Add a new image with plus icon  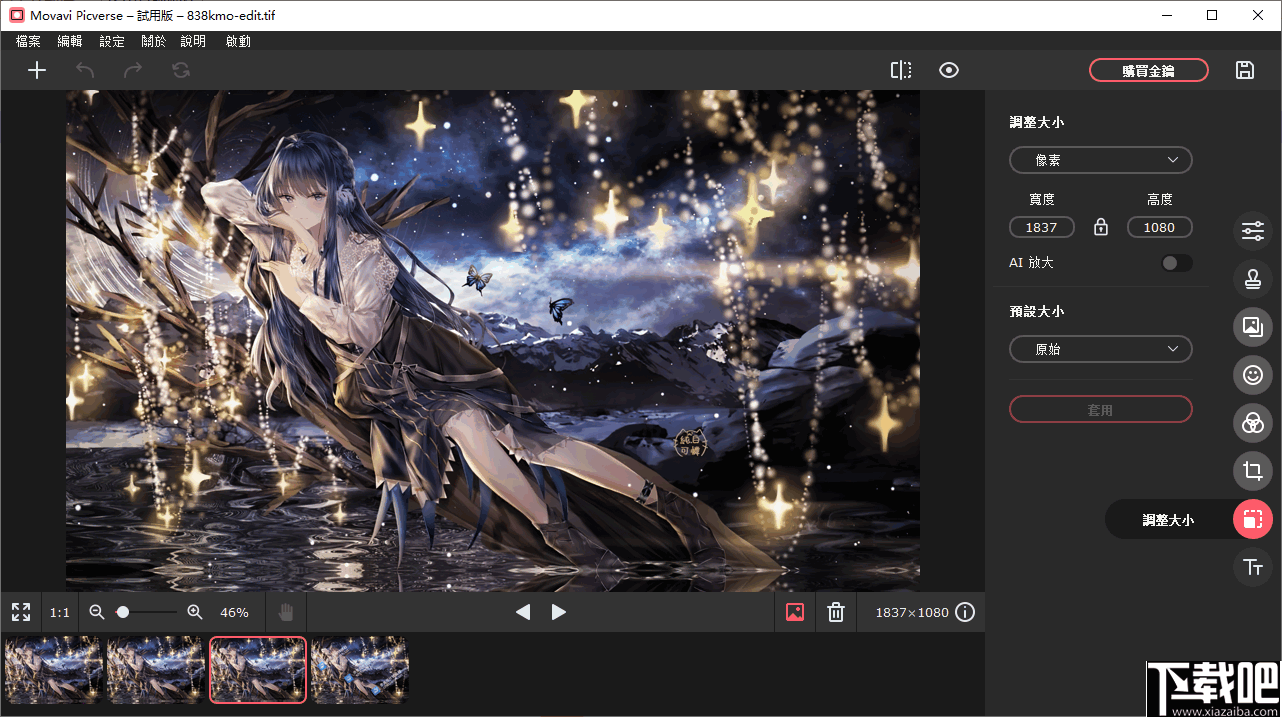click(x=37, y=70)
